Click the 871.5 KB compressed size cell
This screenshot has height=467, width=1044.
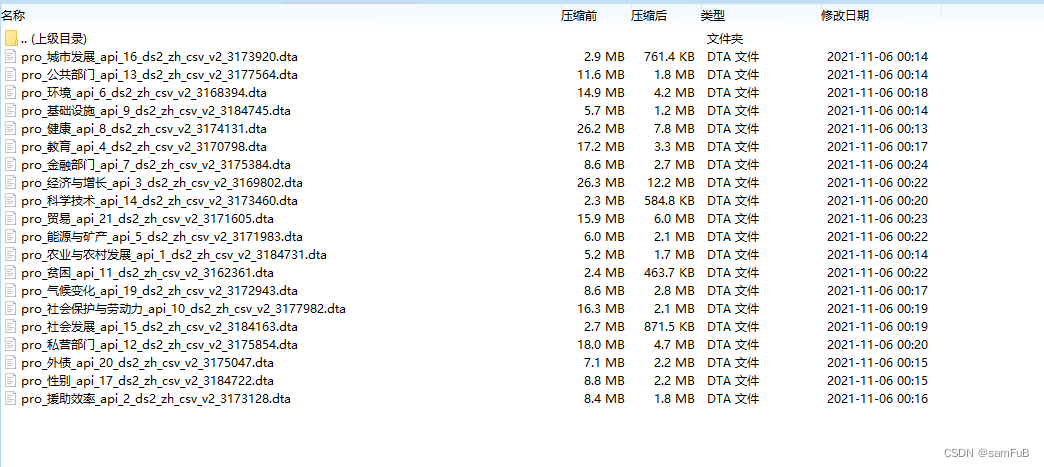(669, 326)
